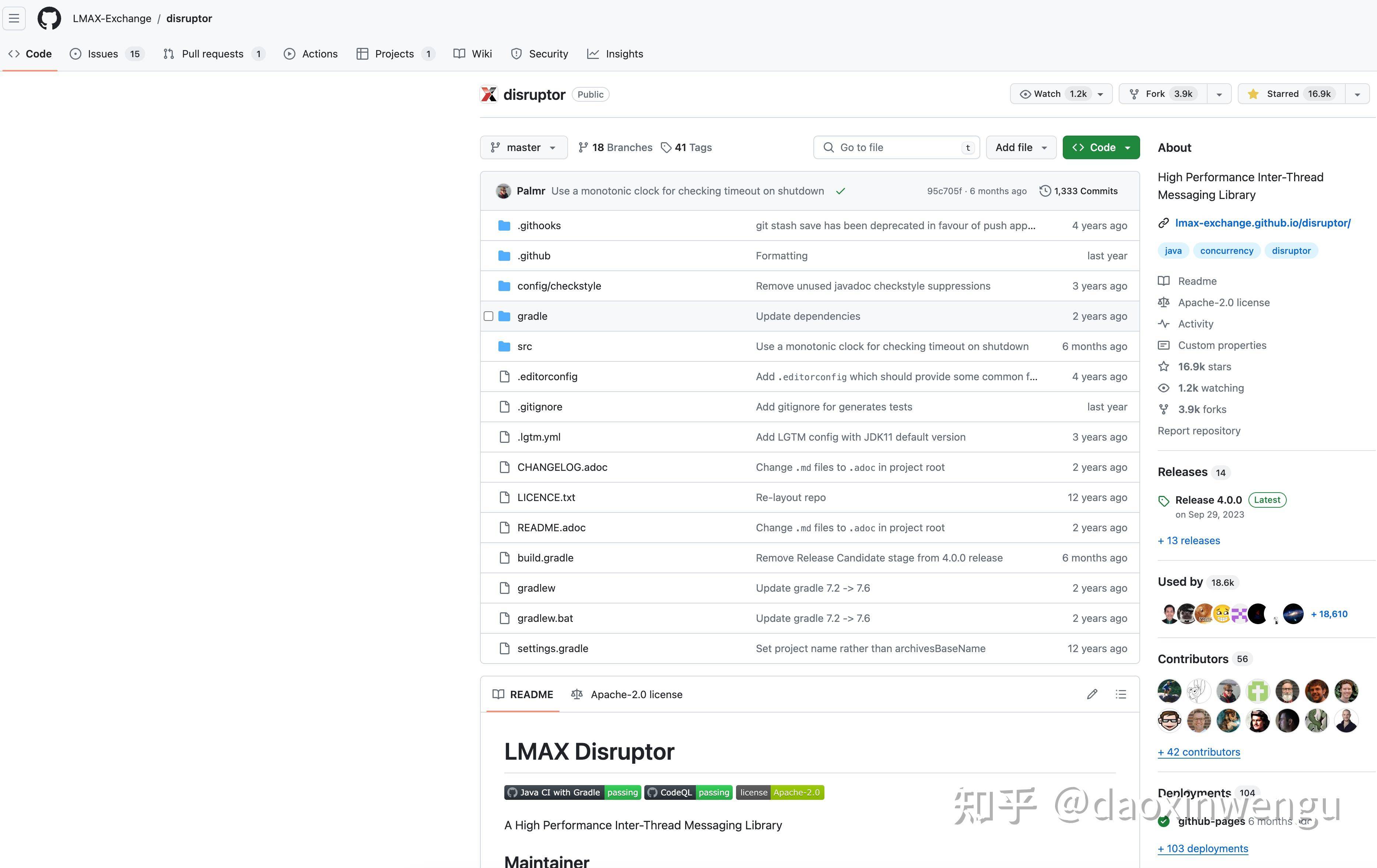Tick the checkbox beside the gradle folder
The width and height of the screenshot is (1377, 868).
click(x=488, y=316)
